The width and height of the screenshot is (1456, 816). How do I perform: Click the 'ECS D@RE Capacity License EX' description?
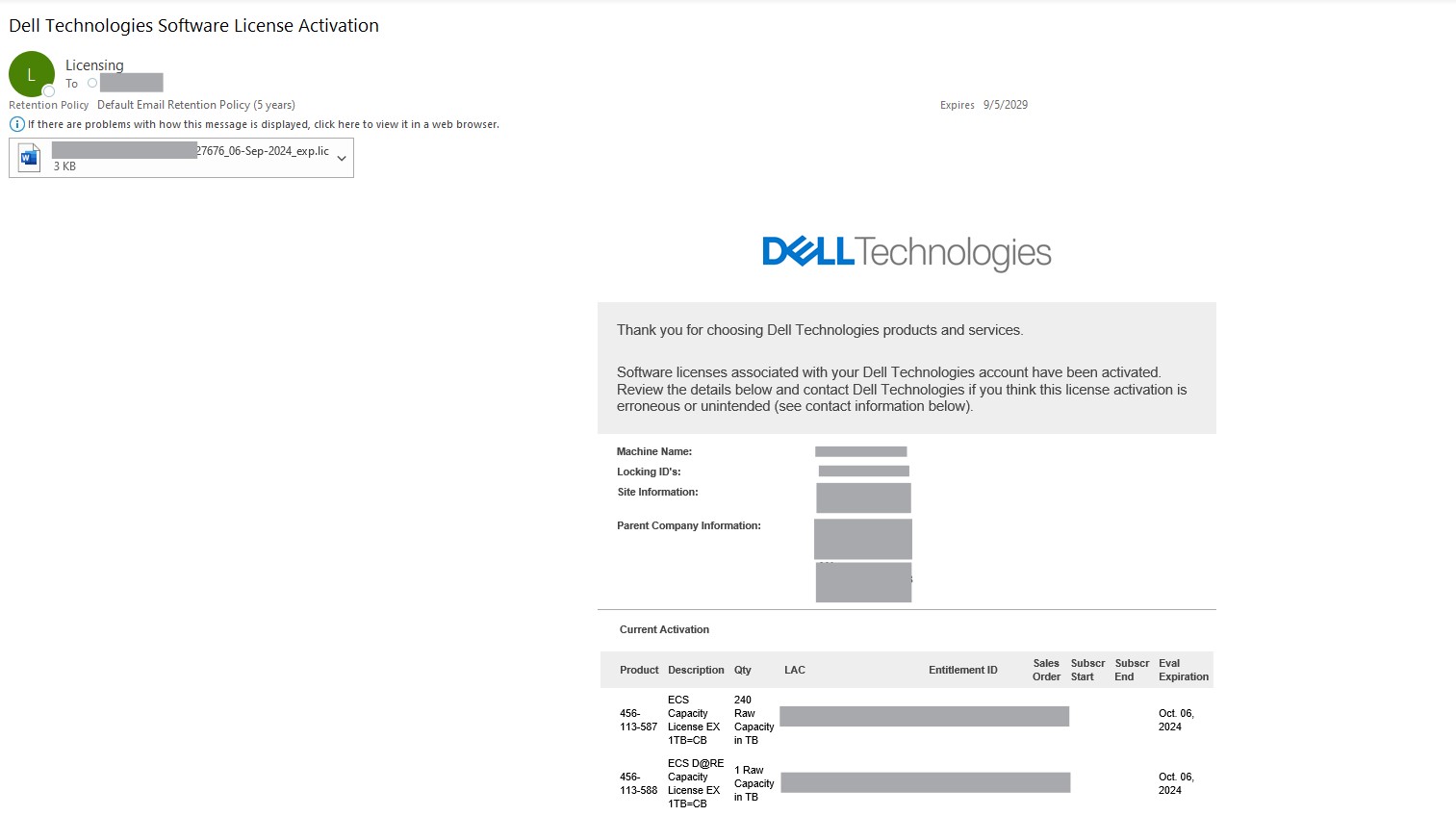click(x=696, y=783)
